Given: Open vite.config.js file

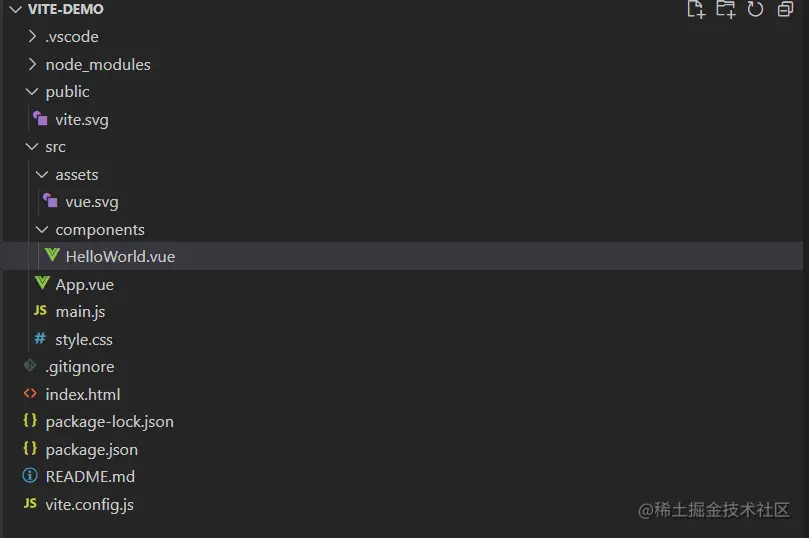Looking at the screenshot, I should [x=89, y=504].
